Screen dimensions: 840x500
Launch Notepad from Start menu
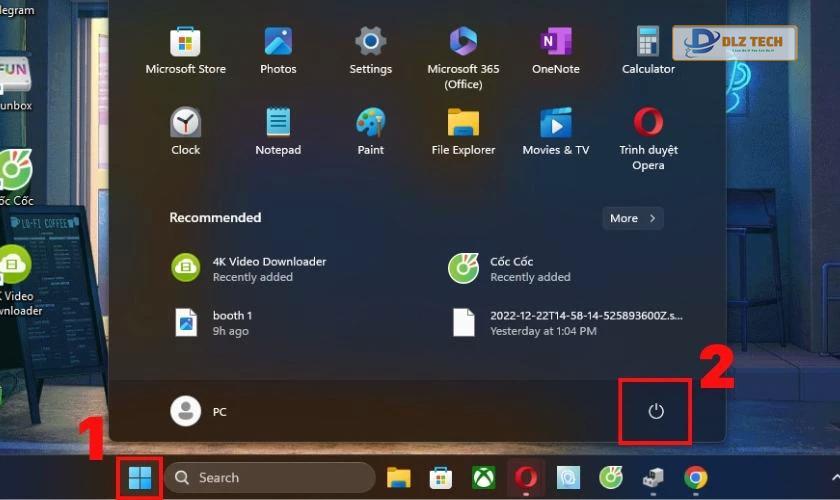point(278,131)
